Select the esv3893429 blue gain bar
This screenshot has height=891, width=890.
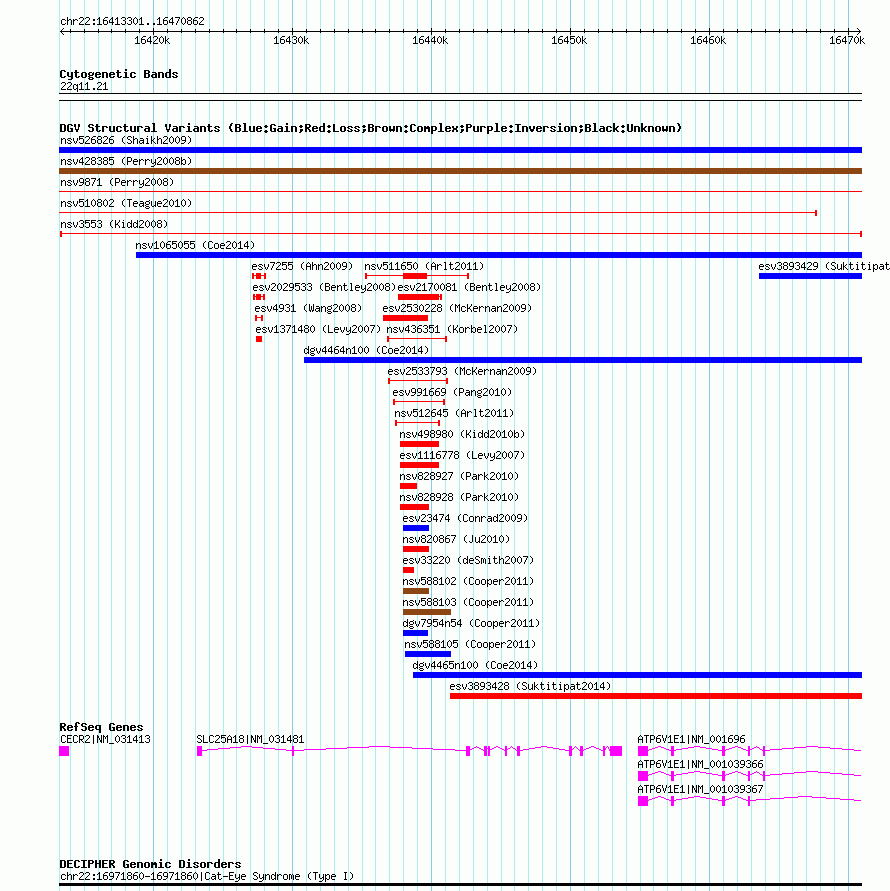(810, 276)
